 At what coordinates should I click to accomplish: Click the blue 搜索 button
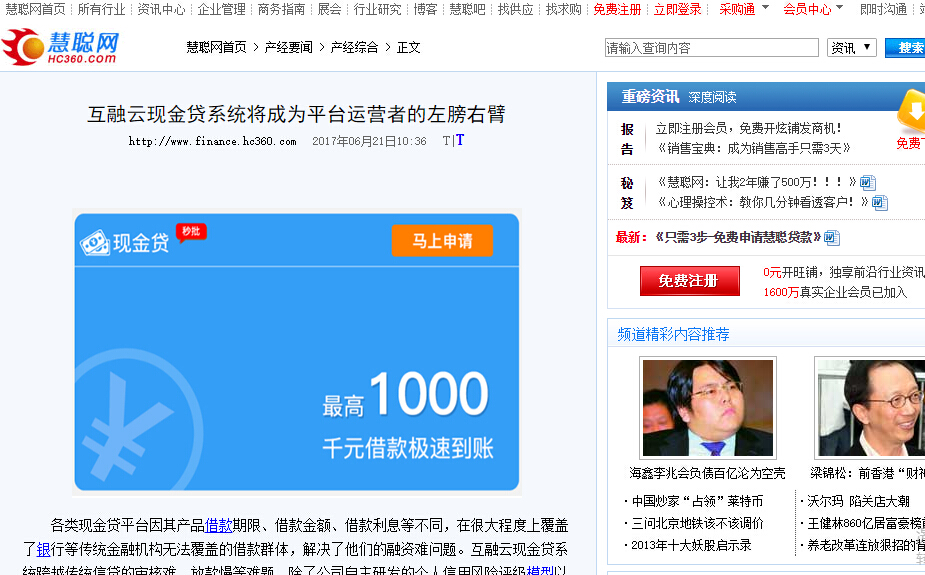(906, 48)
